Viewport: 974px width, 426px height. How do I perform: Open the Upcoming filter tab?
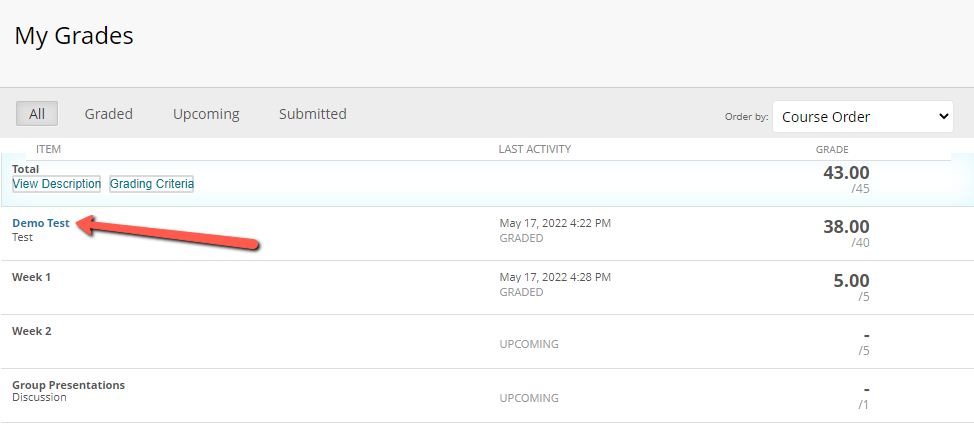(x=206, y=114)
